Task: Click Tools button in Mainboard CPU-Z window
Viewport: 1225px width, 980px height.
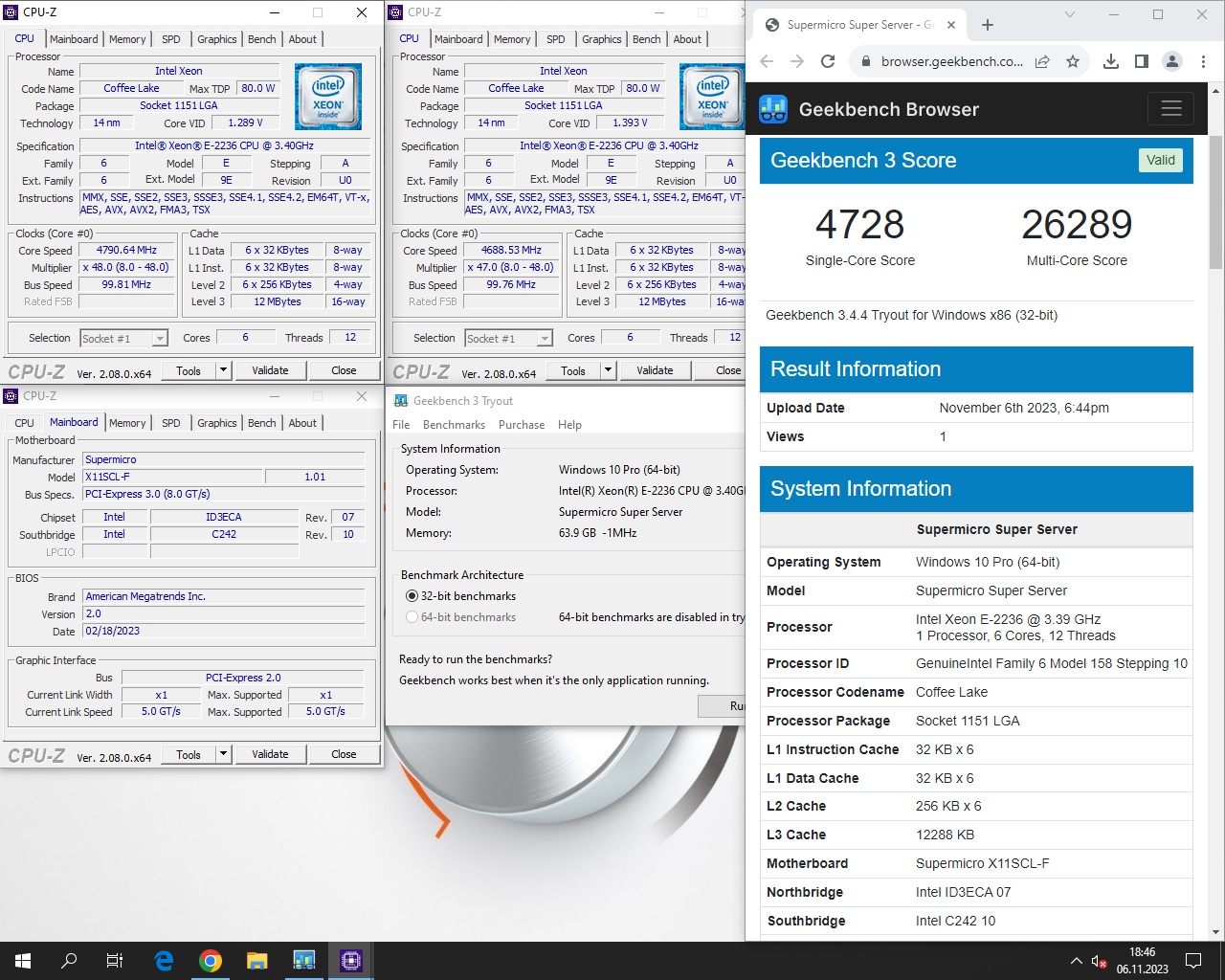Action: (x=189, y=754)
